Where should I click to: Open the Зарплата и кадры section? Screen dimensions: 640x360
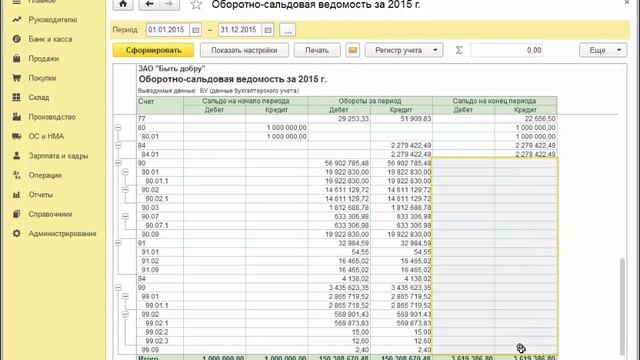[x=58, y=156]
